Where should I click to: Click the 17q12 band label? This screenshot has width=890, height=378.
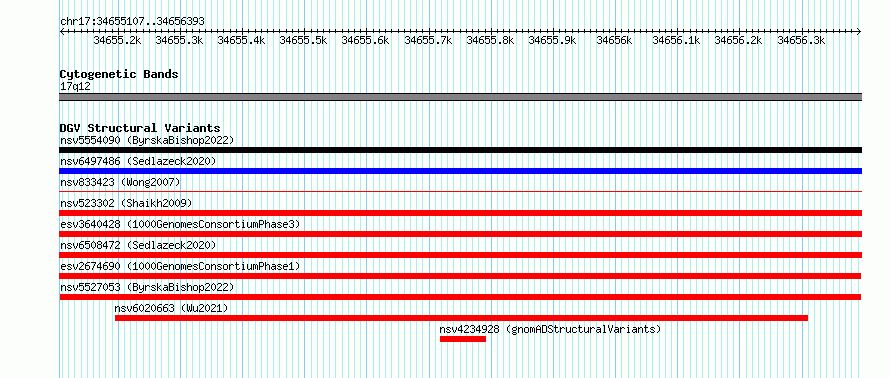(x=75, y=86)
